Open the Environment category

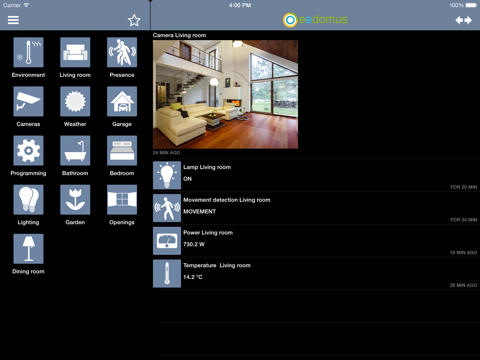tap(28, 52)
